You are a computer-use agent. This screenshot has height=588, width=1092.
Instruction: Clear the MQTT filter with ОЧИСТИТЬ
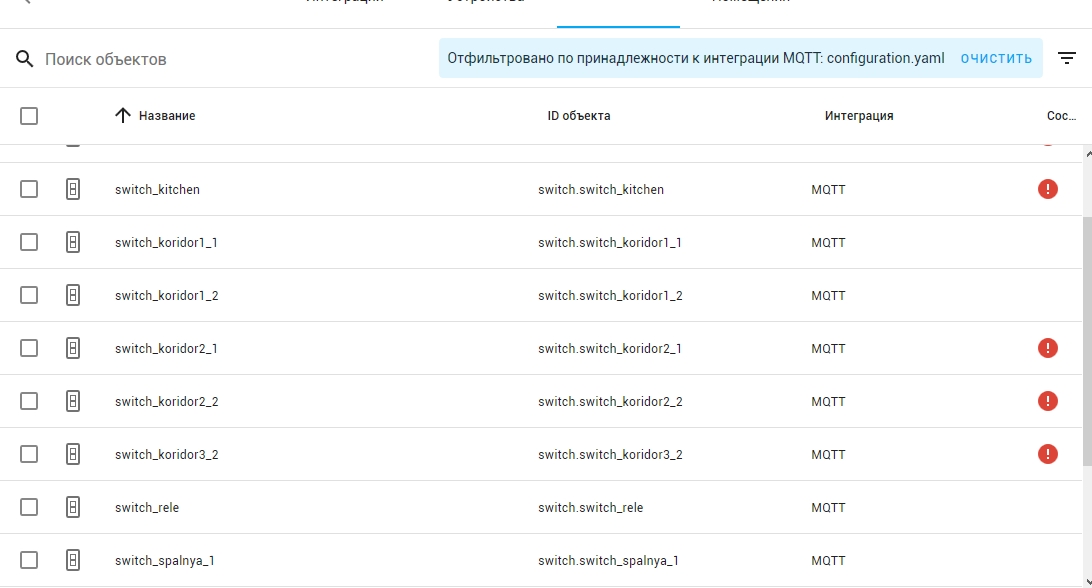[x=996, y=59]
